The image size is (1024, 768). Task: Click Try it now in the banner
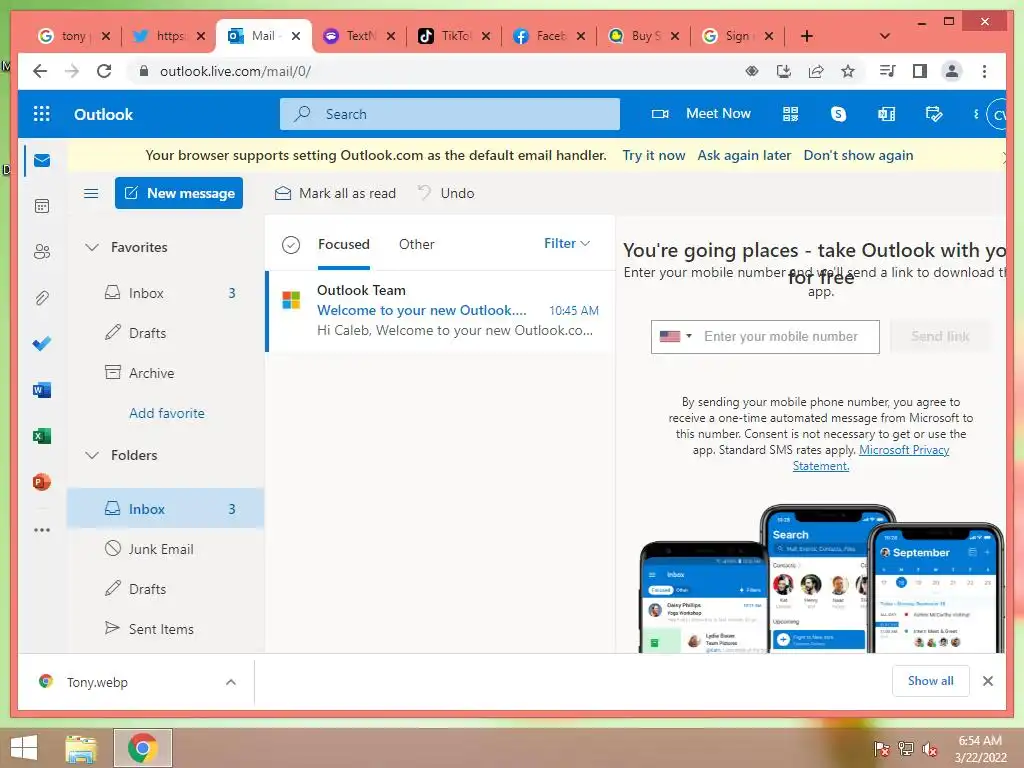tap(653, 155)
